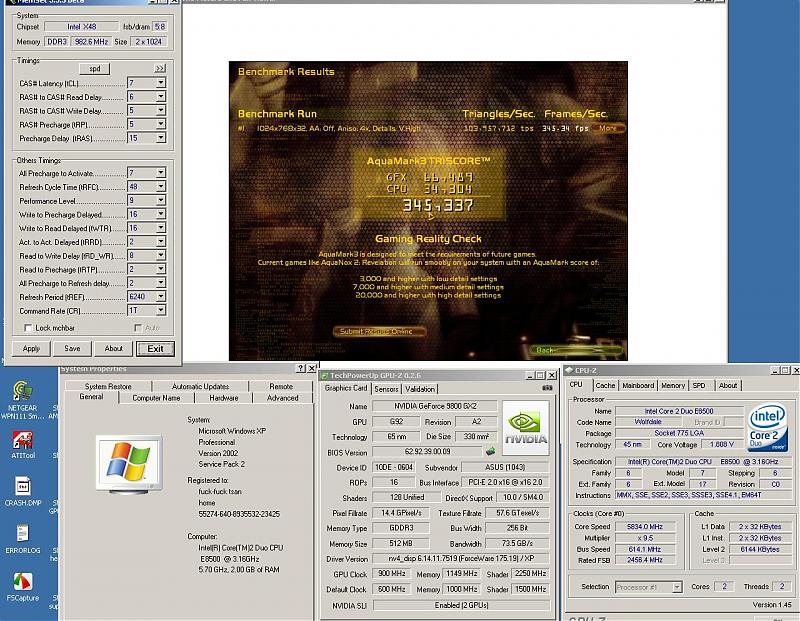Click the AquaMark3 total score 345,337
The image size is (800, 621).
(x=438, y=206)
